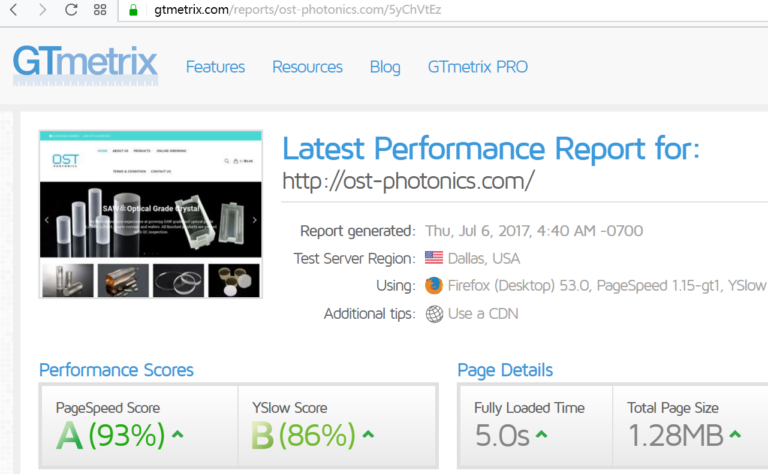Click the Dallas, USA server region text
This screenshot has width=768, height=474.
(484, 258)
